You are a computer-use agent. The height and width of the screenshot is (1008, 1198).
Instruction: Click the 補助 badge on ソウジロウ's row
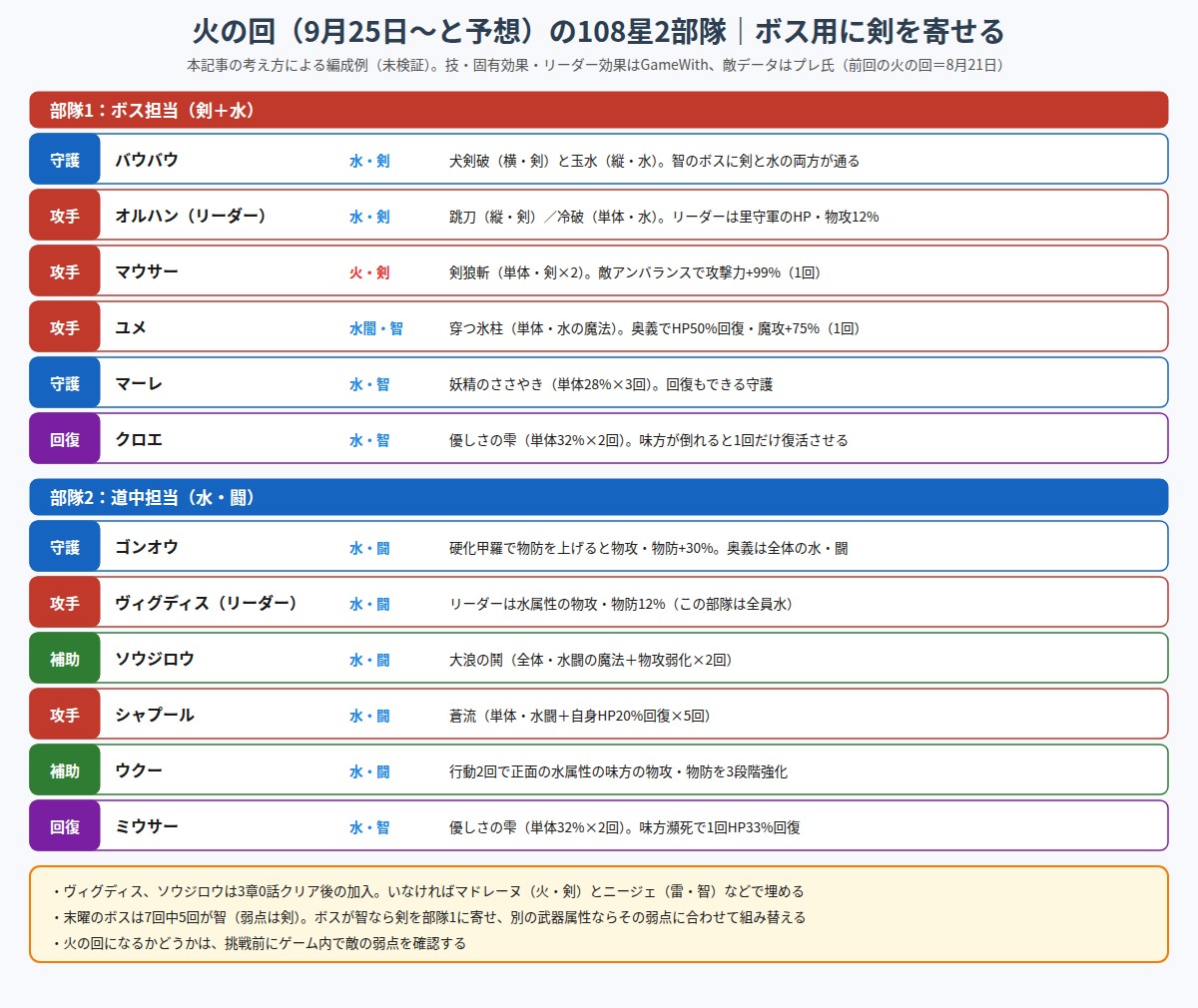[x=65, y=659]
